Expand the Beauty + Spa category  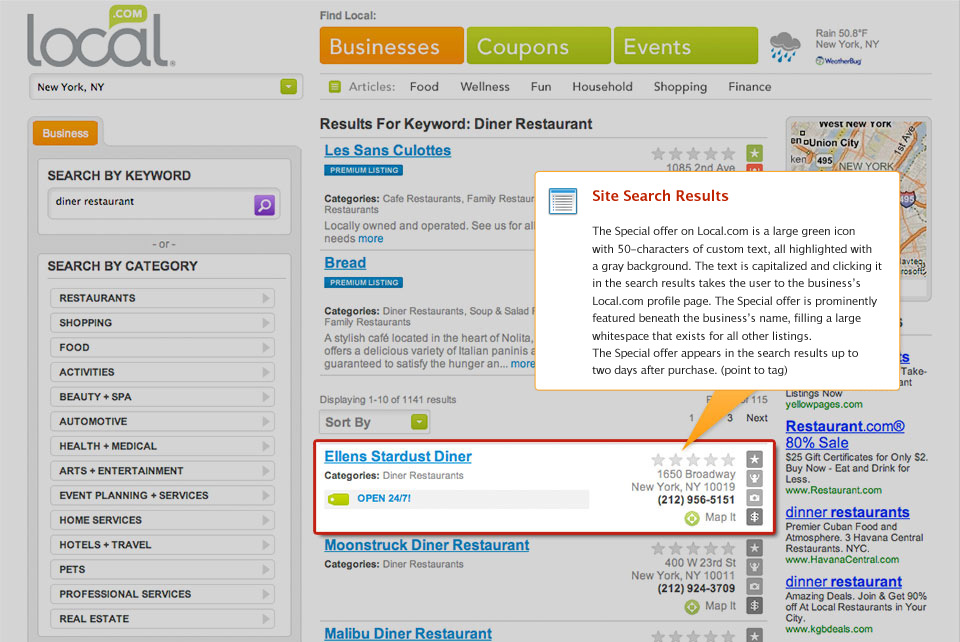point(162,397)
